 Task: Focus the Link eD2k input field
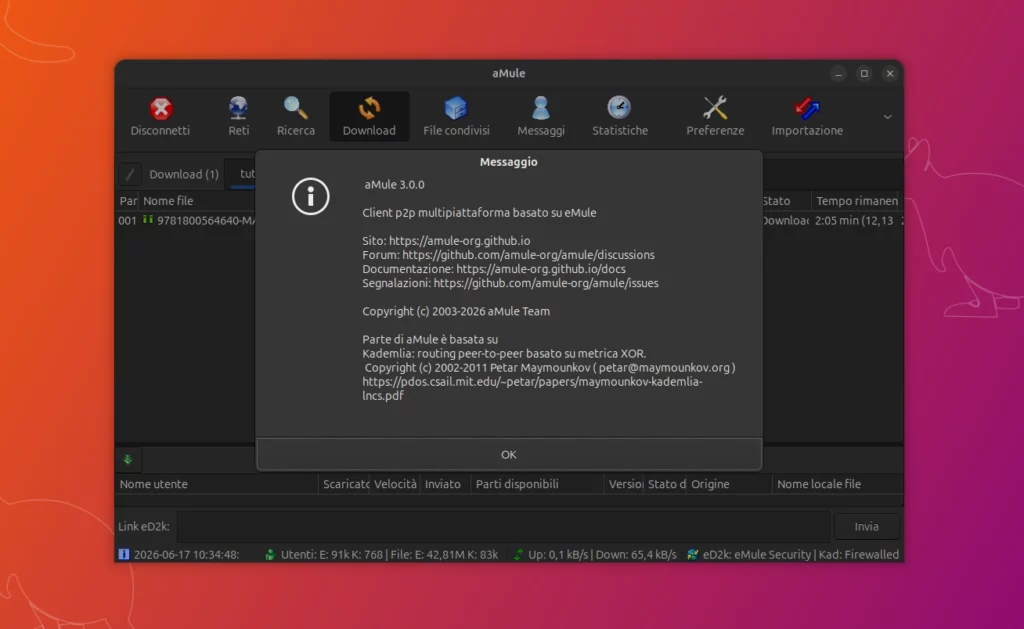pyautogui.click(x=503, y=526)
